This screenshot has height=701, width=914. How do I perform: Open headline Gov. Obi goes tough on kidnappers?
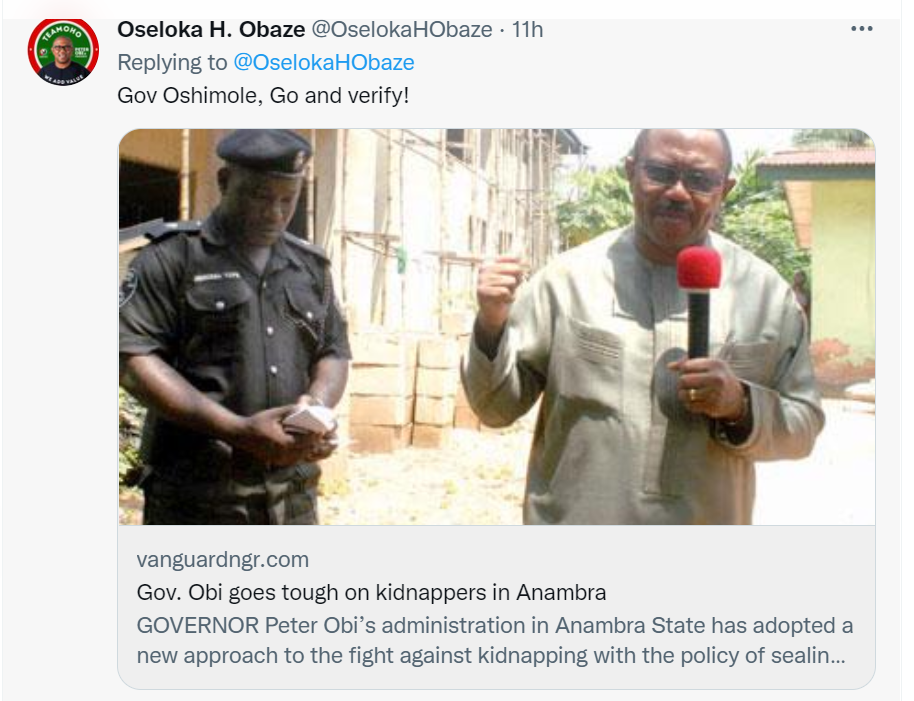(371, 593)
